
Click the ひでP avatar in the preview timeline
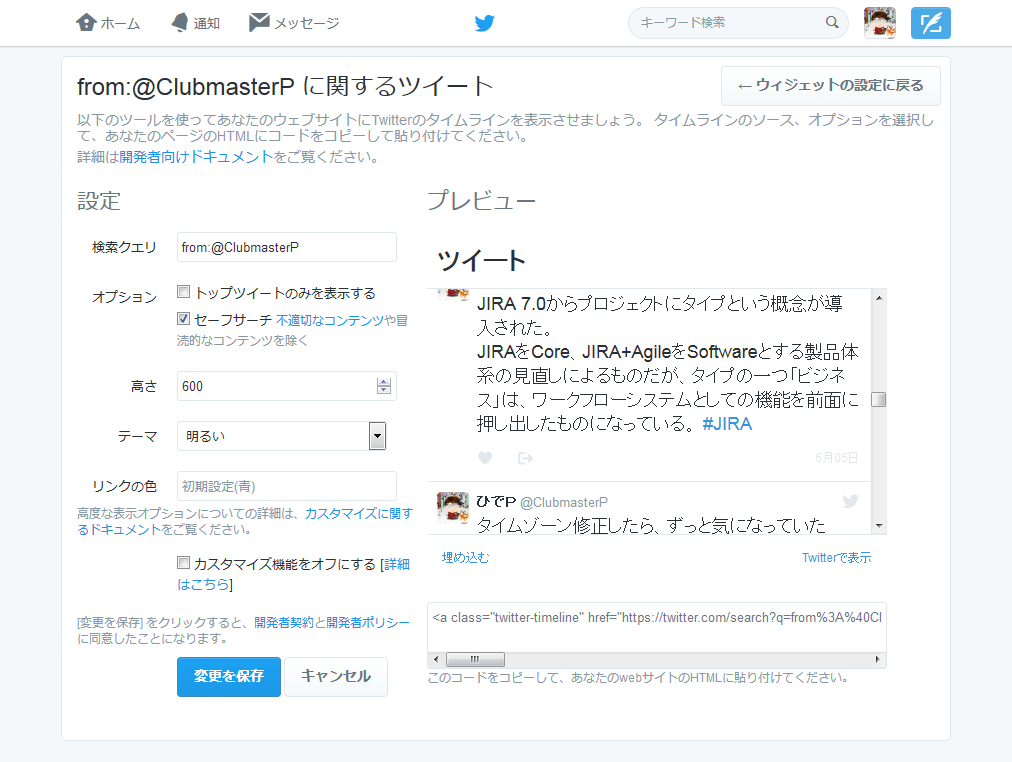tap(452, 508)
